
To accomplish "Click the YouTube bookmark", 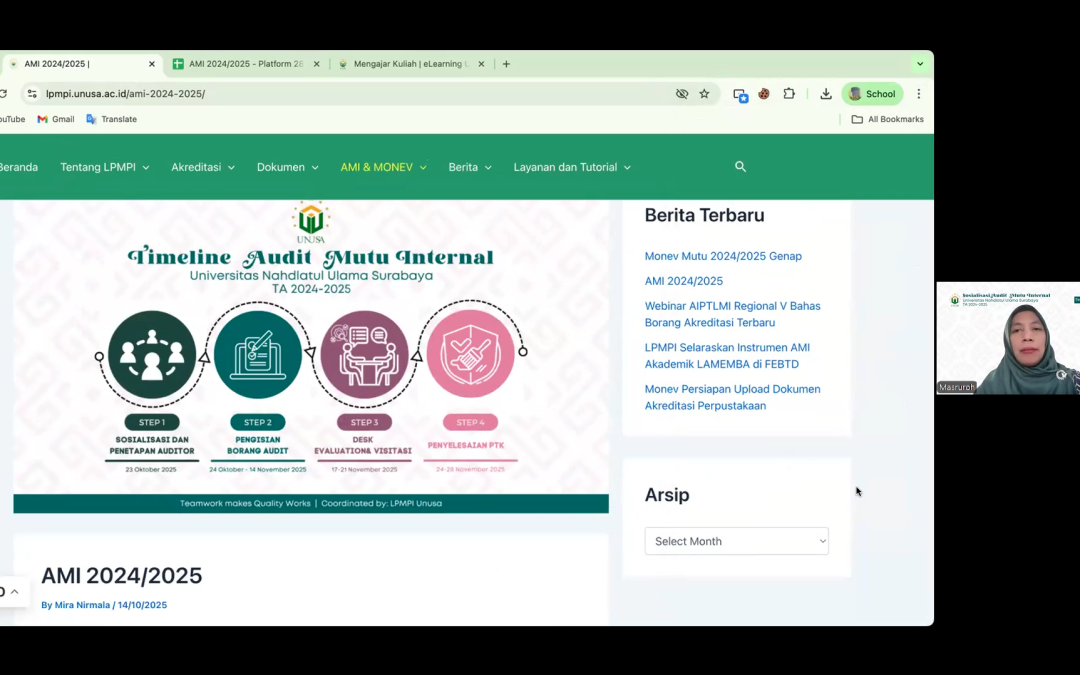I will (x=12, y=119).
